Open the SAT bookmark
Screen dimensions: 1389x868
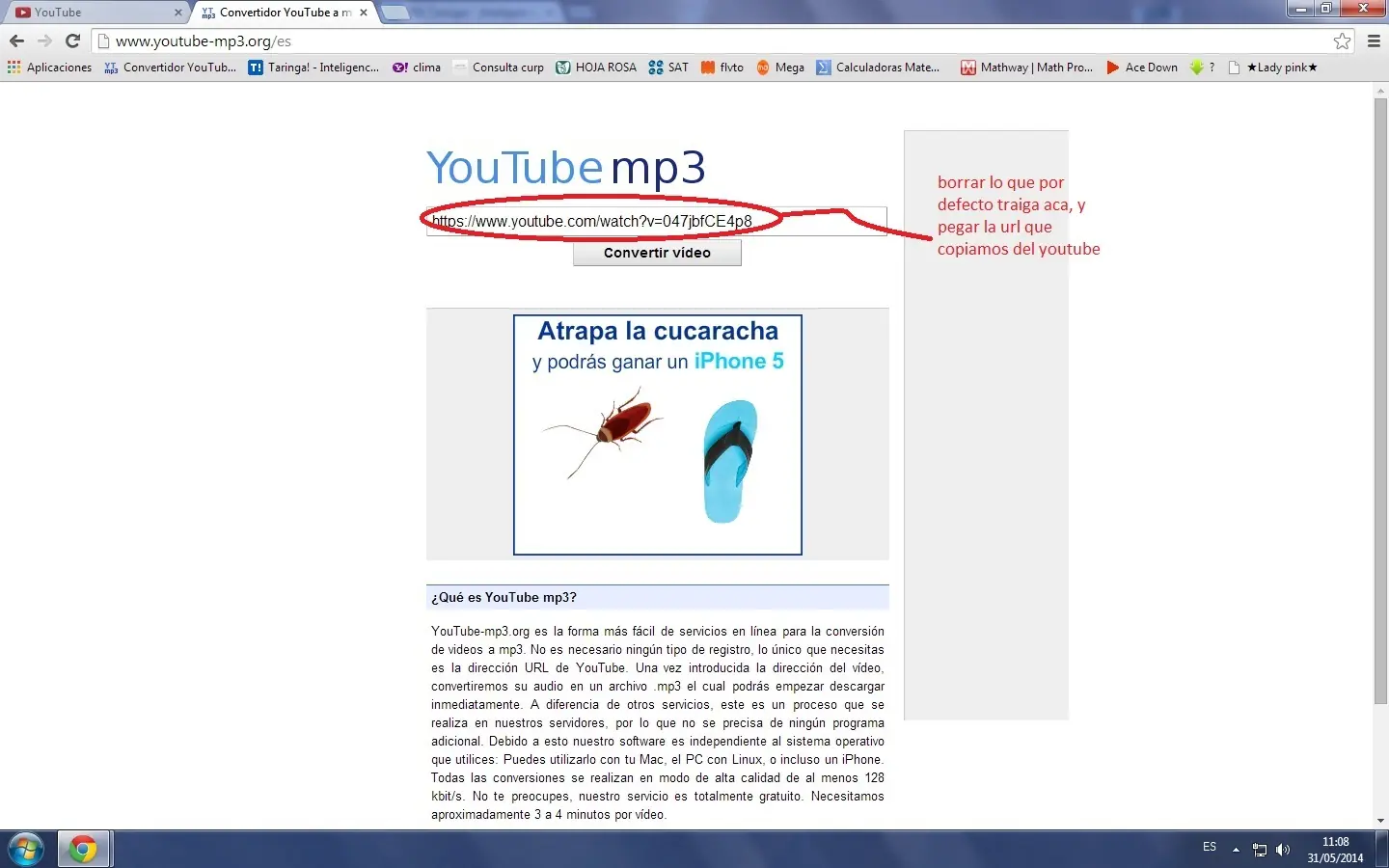coord(668,68)
